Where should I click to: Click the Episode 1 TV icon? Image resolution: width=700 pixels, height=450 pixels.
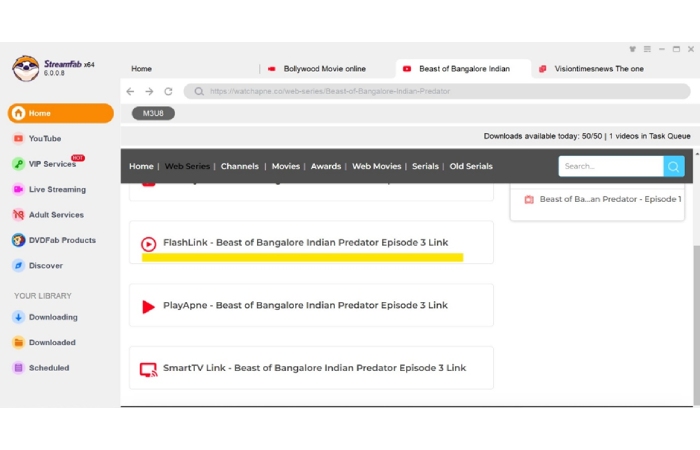[x=529, y=200]
